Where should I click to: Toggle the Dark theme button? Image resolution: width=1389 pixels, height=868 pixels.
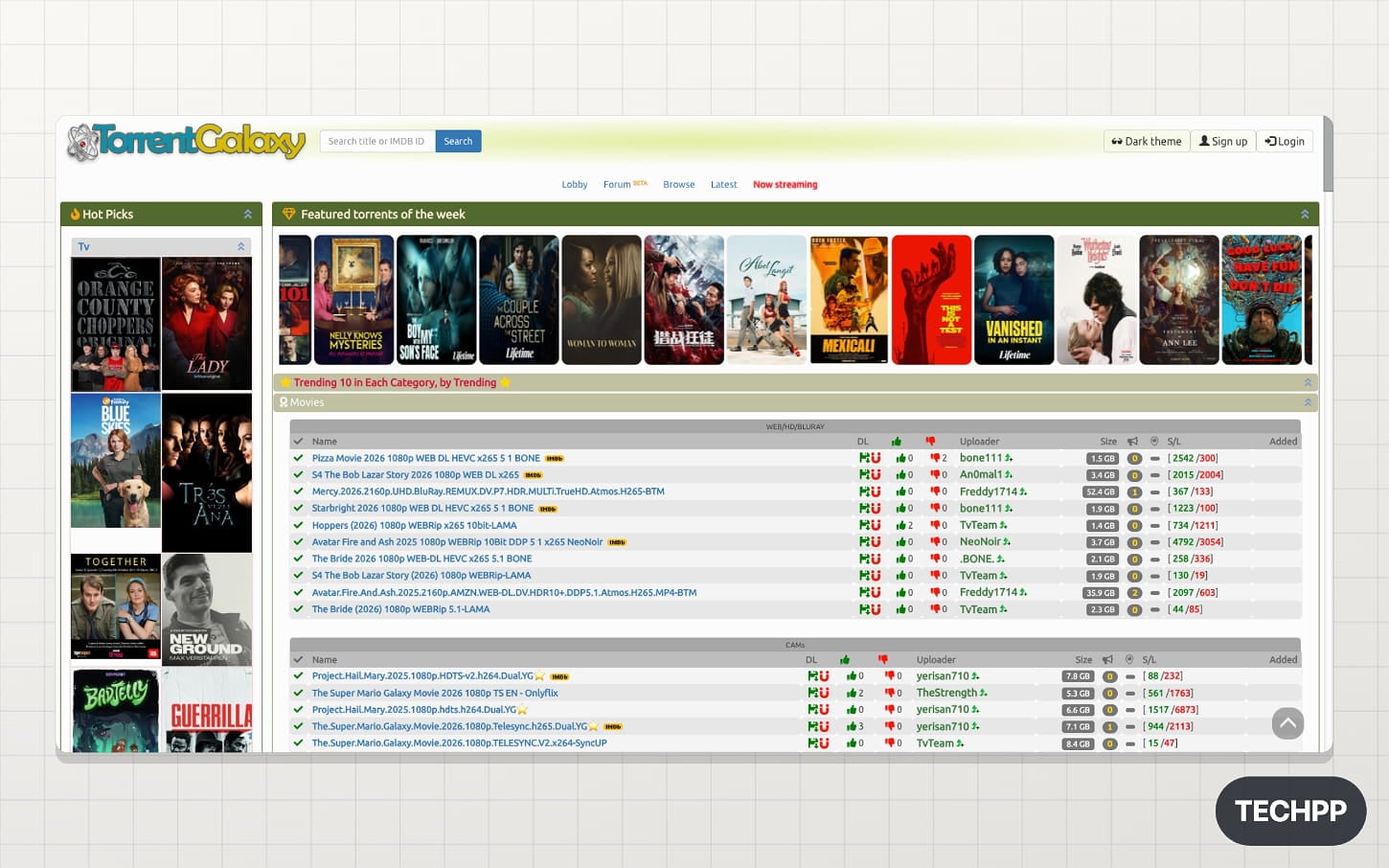click(1147, 142)
